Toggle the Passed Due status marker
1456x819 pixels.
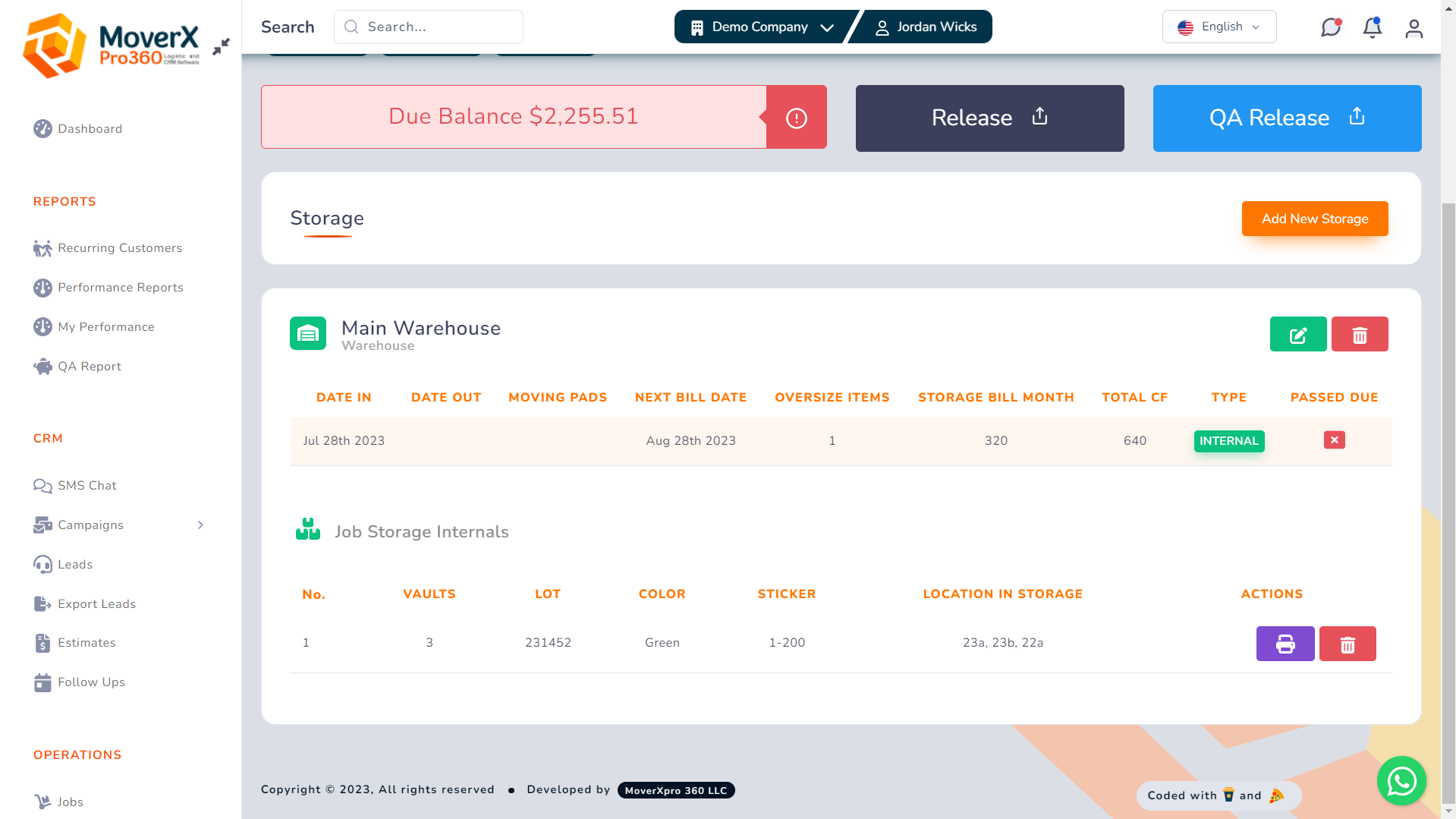point(1334,439)
